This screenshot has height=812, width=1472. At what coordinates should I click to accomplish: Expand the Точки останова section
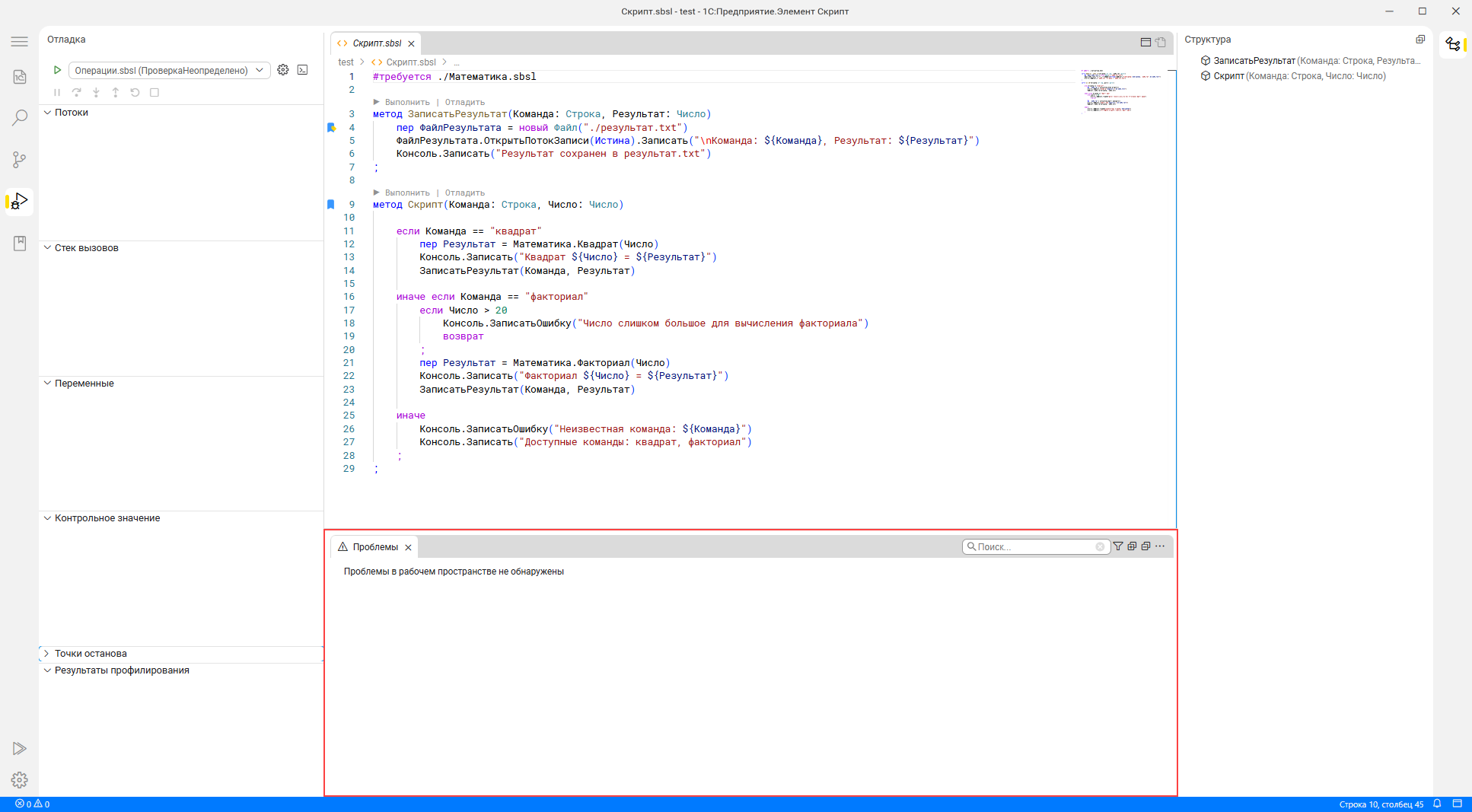click(91, 654)
